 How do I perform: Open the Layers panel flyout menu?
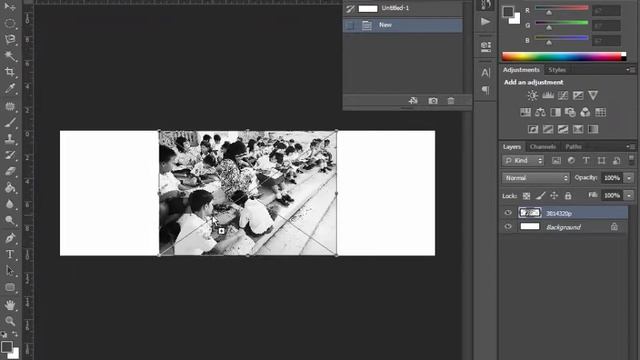coord(631,147)
